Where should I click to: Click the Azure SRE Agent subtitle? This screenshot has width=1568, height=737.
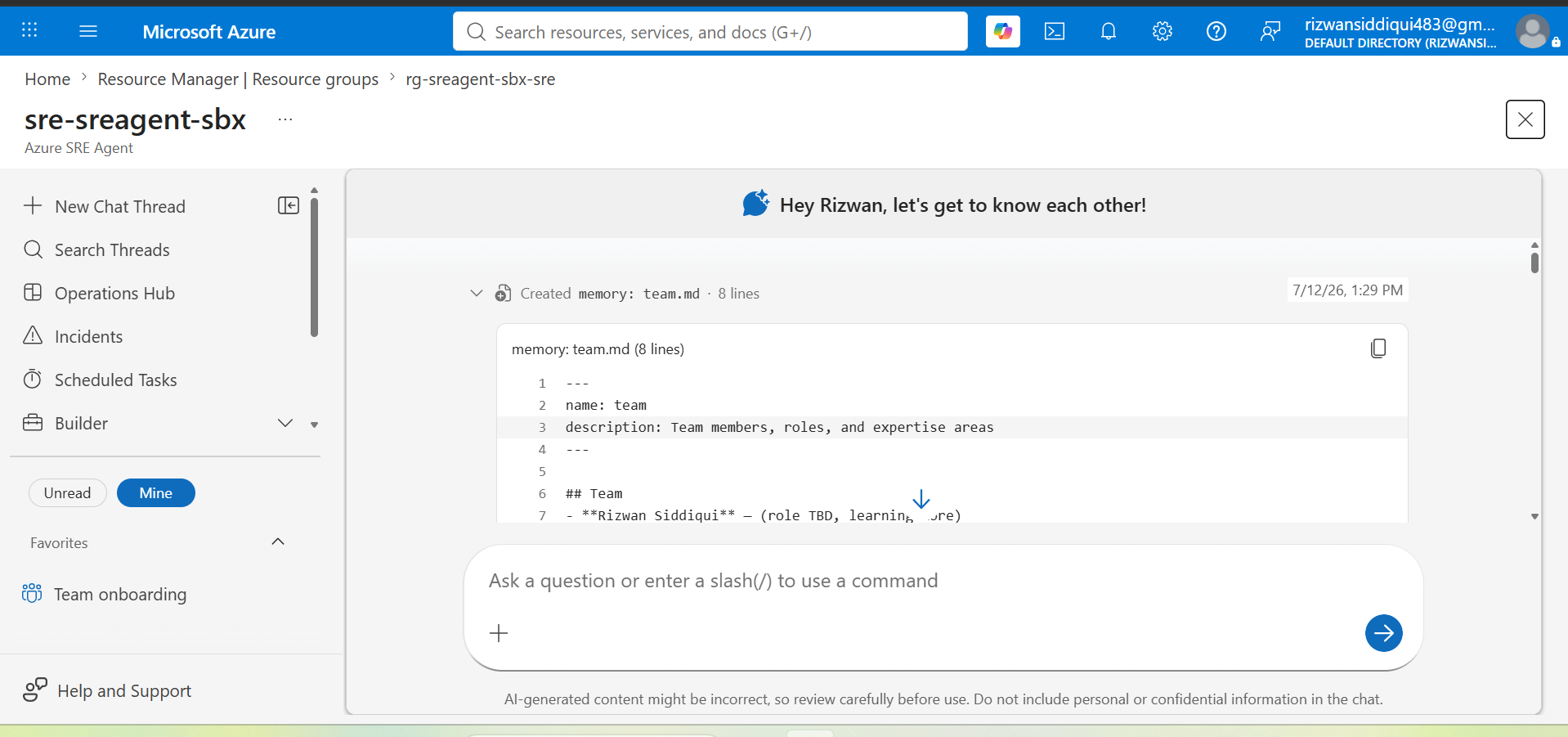pyautogui.click(x=78, y=148)
